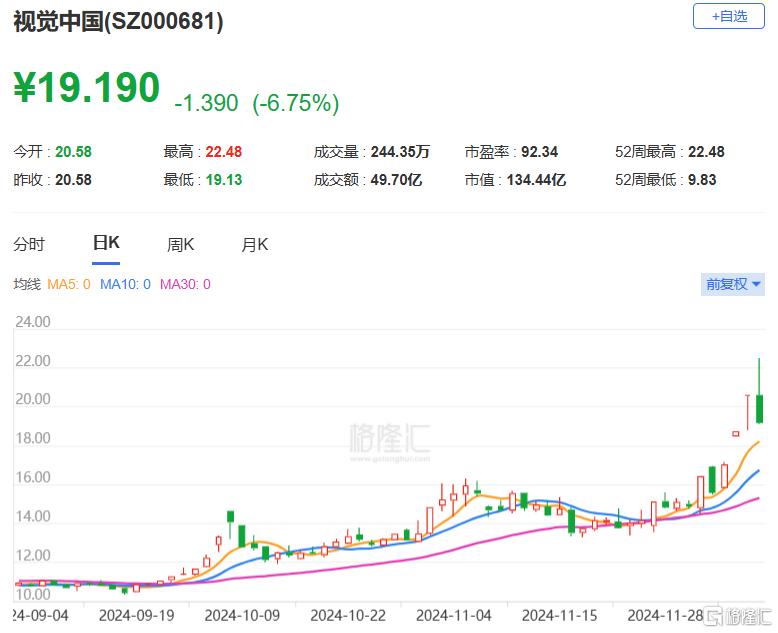778x633 pixels.
Task: Click 成交量 value 244.35万
Action: coord(400,152)
